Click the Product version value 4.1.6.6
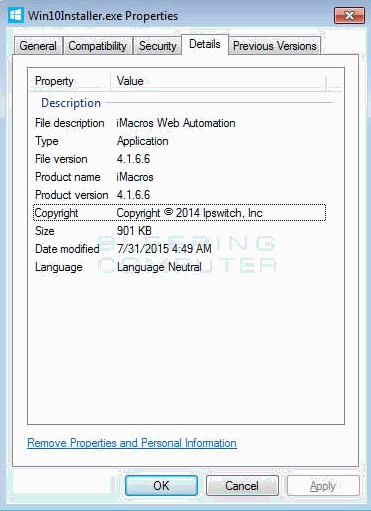The height and width of the screenshot is (511, 371). click(133, 195)
